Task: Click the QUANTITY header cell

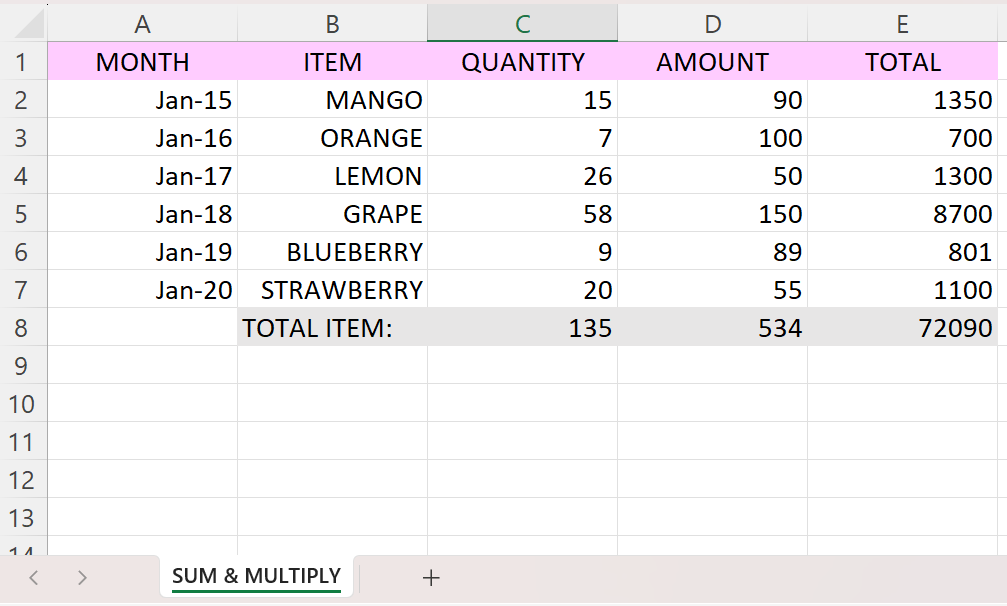Action: (x=522, y=62)
